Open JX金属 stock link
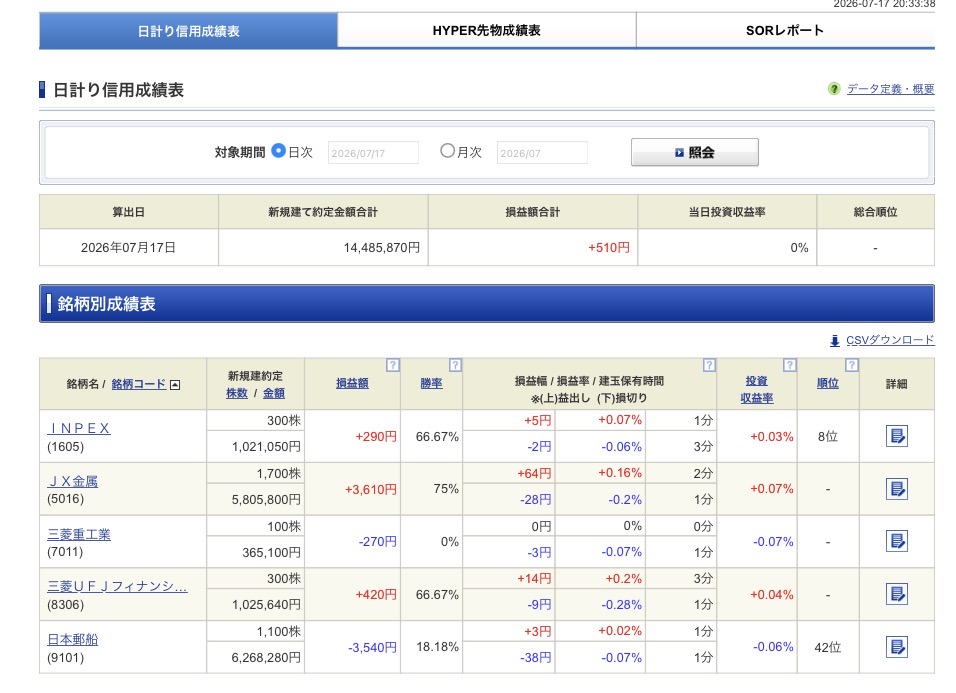956x693 pixels. (x=73, y=482)
